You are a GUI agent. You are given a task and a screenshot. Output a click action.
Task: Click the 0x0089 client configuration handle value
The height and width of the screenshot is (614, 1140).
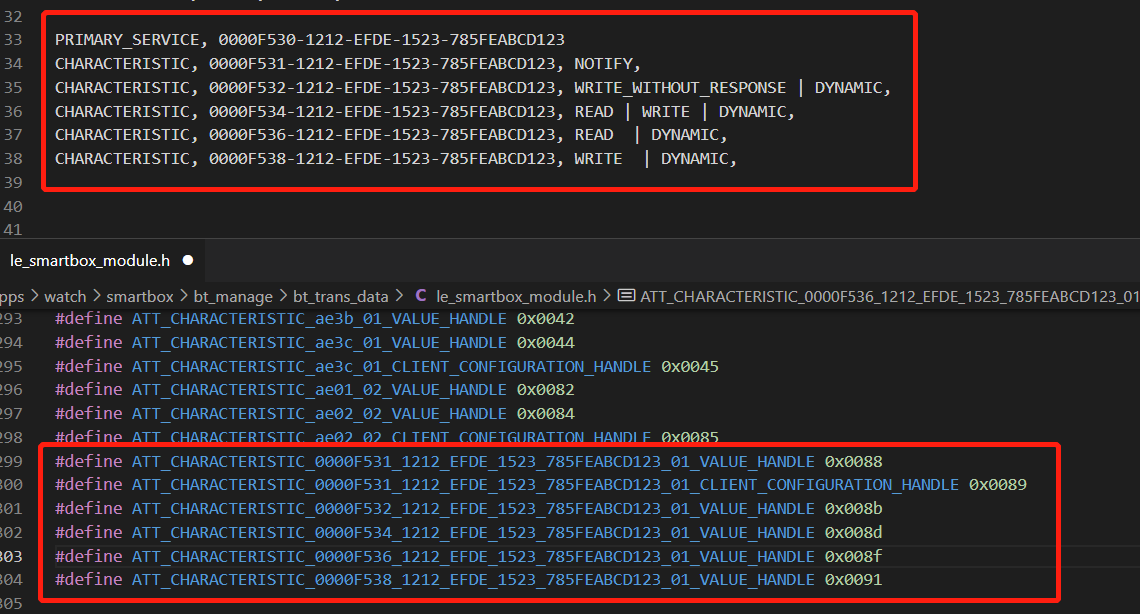[998, 485]
